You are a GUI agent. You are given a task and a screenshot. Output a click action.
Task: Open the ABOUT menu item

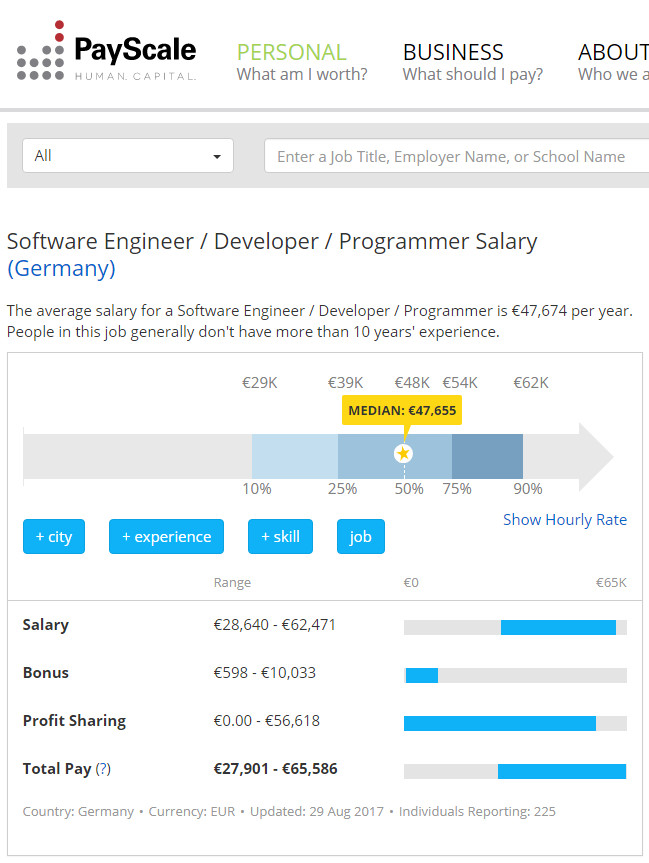[x=612, y=61]
